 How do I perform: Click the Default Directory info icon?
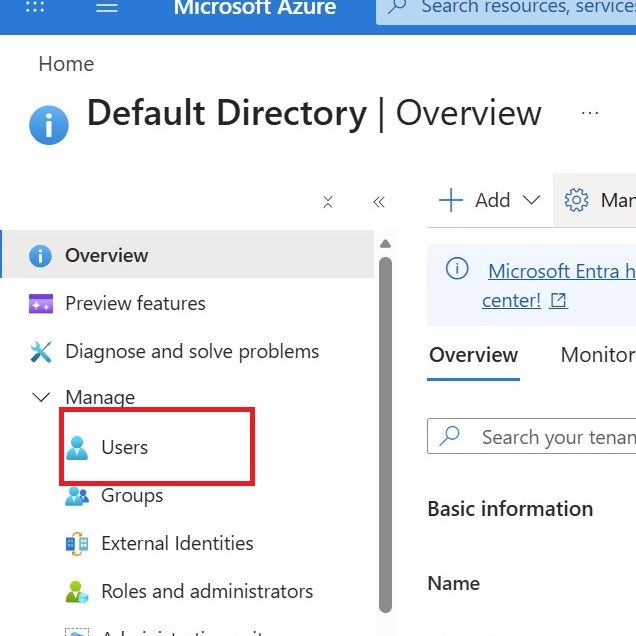tap(49, 126)
